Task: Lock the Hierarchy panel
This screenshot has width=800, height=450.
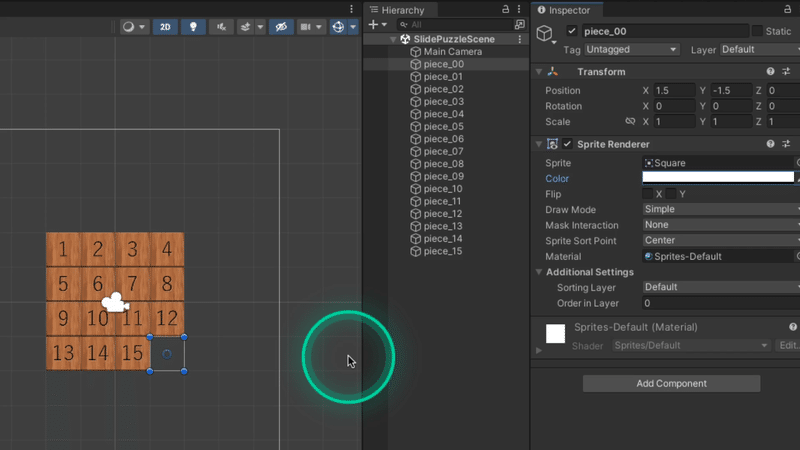Action: [x=506, y=9]
